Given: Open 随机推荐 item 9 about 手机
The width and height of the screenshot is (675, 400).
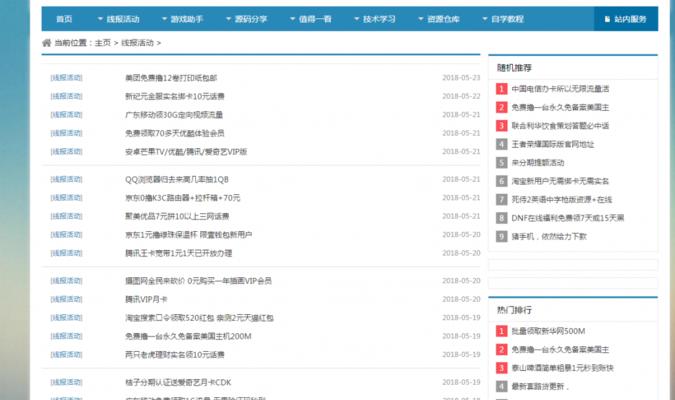Looking at the screenshot, I should point(549,237).
